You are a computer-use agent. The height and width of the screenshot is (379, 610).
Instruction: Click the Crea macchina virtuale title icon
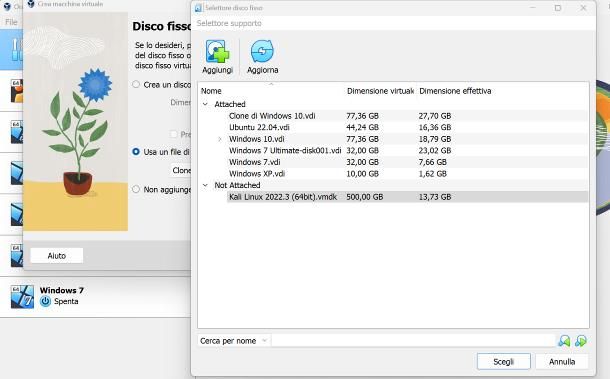point(31,4)
